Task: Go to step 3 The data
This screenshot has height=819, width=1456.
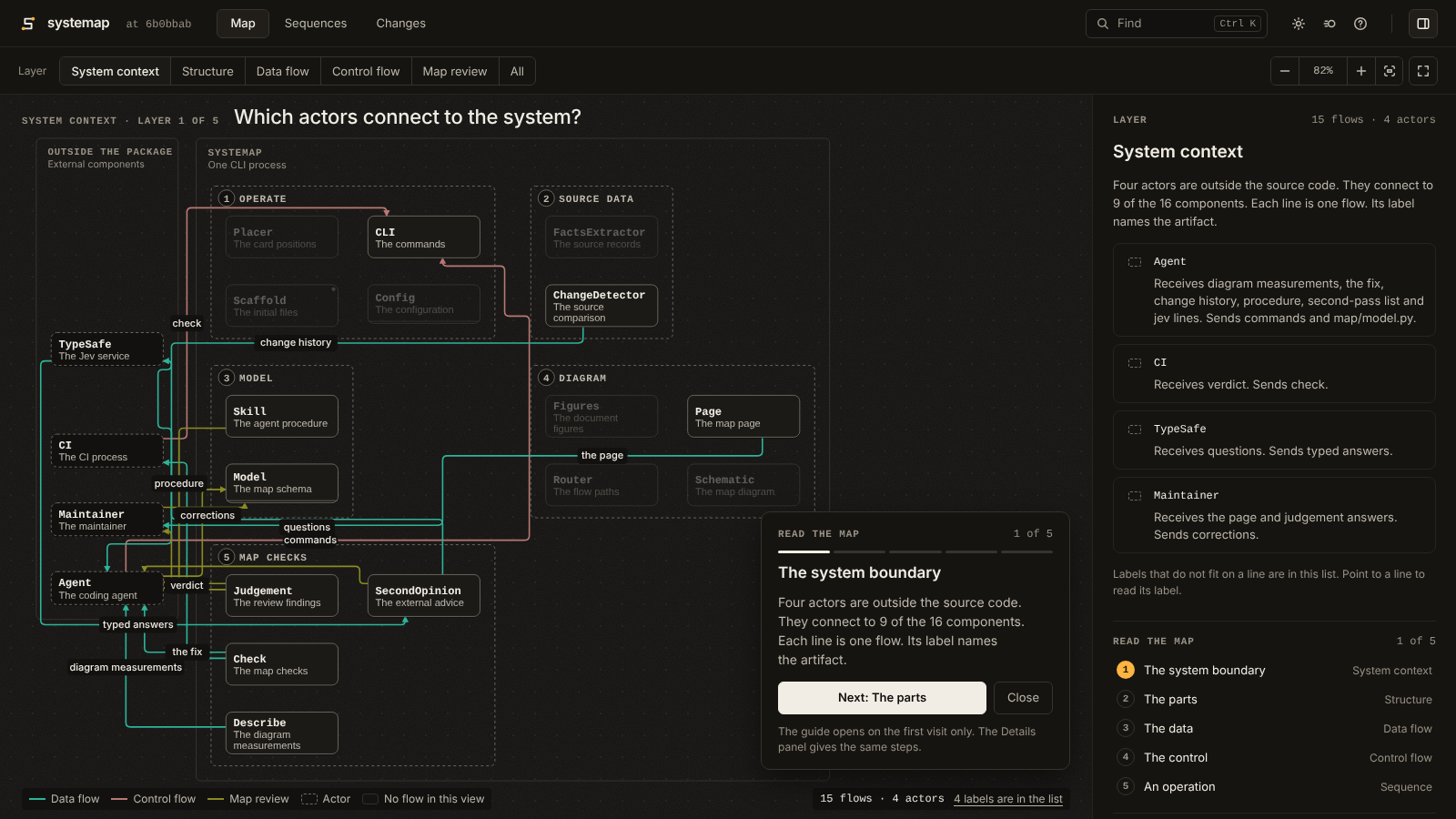Action: [1274, 728]
